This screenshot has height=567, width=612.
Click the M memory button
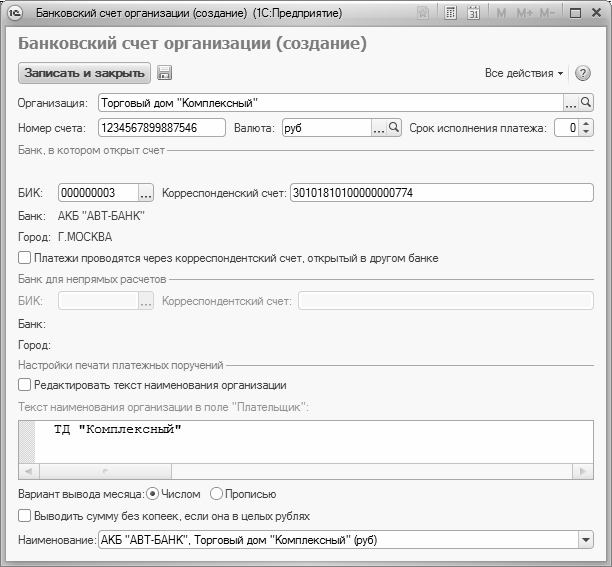pyautogui.click(x=501, y=14)
